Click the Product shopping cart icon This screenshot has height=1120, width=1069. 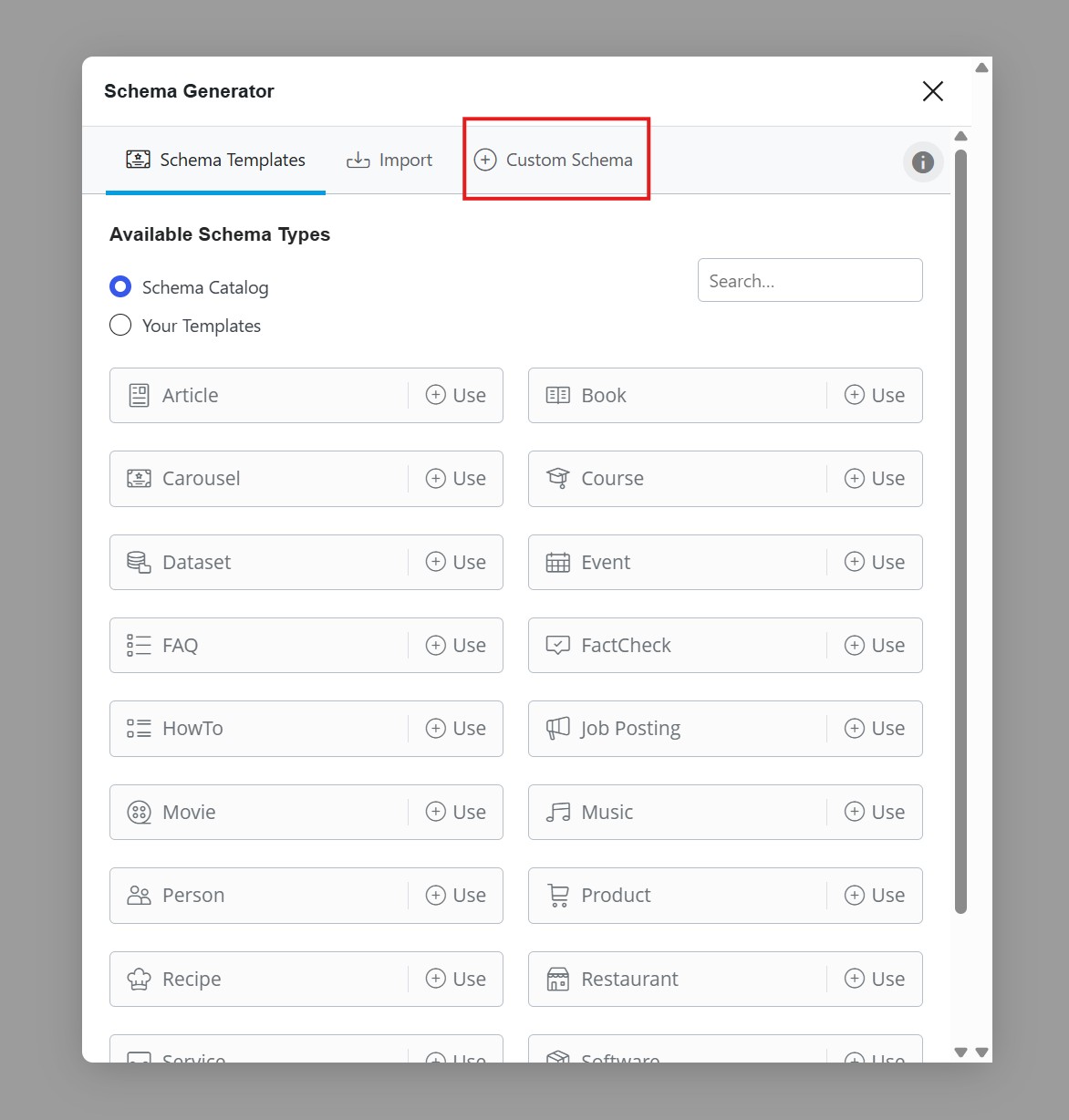pyautogui.click(x=557, y=896)
